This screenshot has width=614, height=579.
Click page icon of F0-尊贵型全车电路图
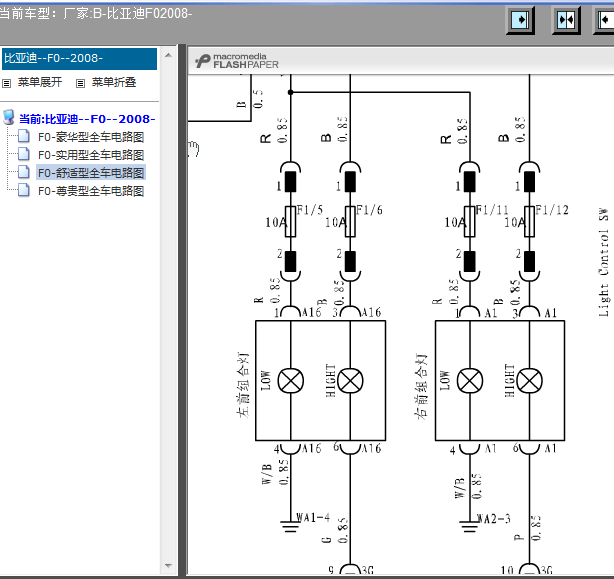[x=24, y=190]
